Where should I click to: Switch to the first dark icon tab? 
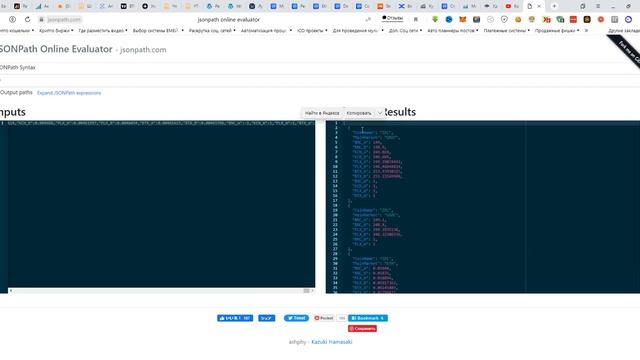click(x=20, y=6)
